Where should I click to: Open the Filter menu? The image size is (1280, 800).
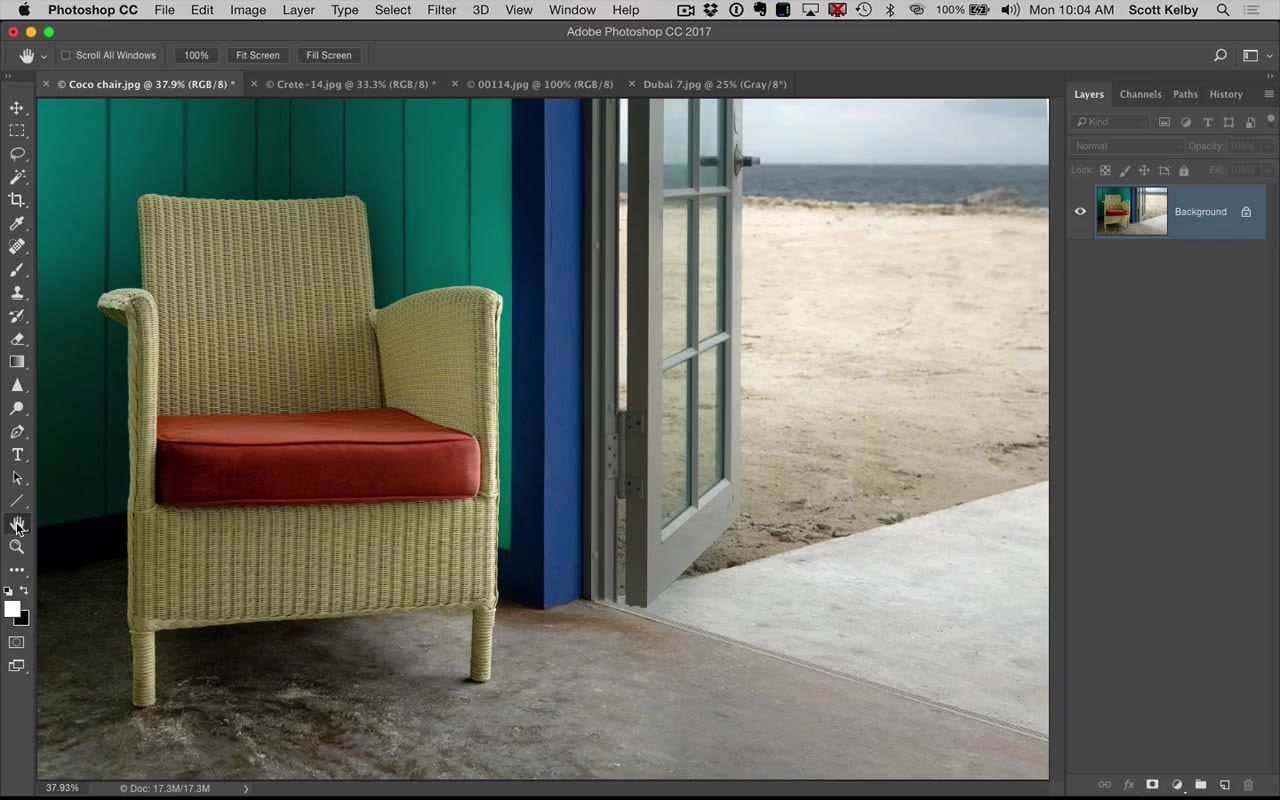click(x=441, y=10)
